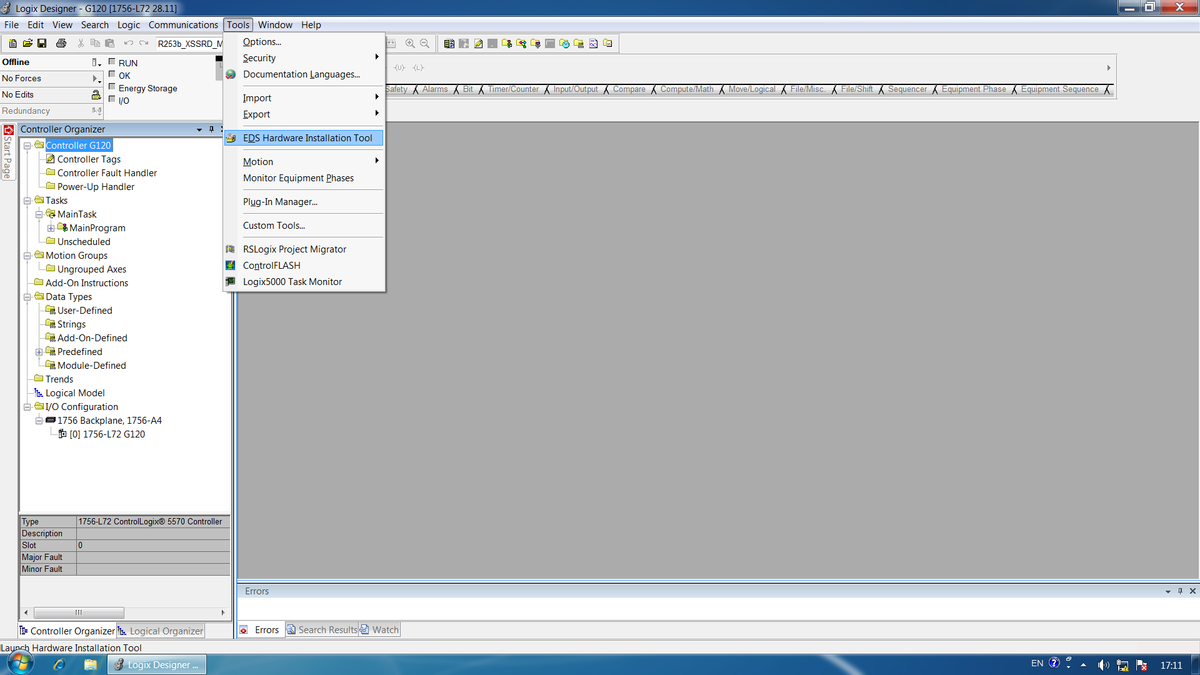Expand the MainProgram tree node
This screenshot has height=675, width=1200.
(x=51, y=228)
